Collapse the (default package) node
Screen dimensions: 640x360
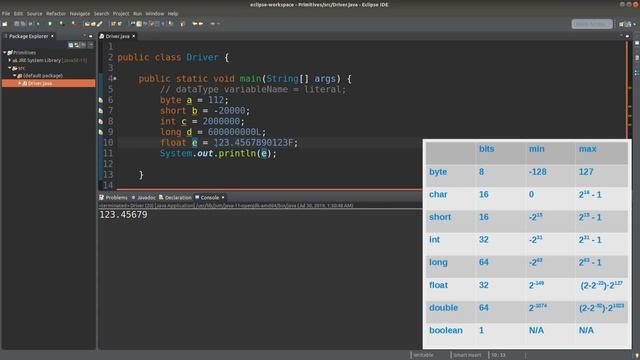14,76
